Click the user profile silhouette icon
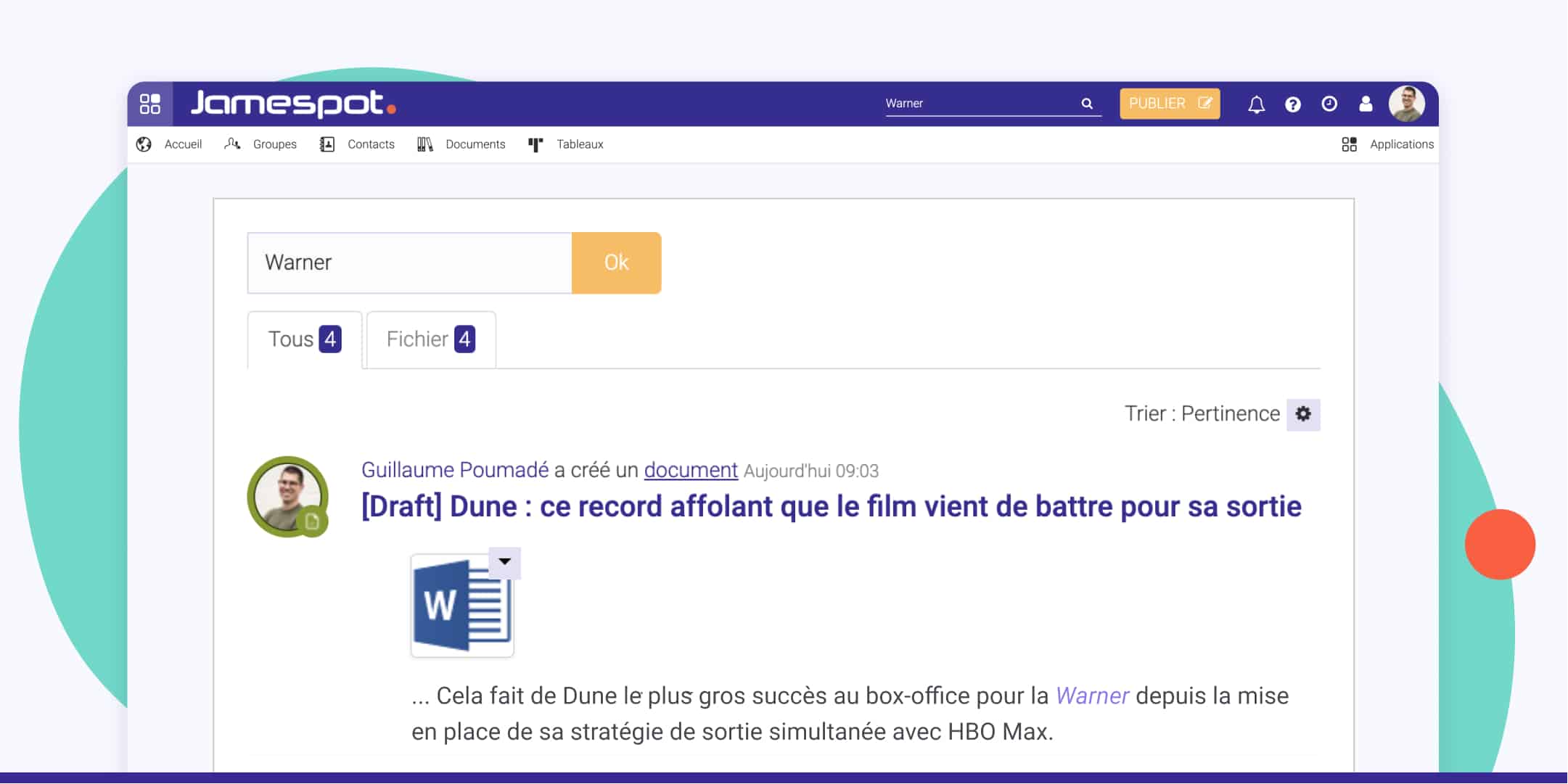The image size is (1568, 784). [x=1365, y=104]
